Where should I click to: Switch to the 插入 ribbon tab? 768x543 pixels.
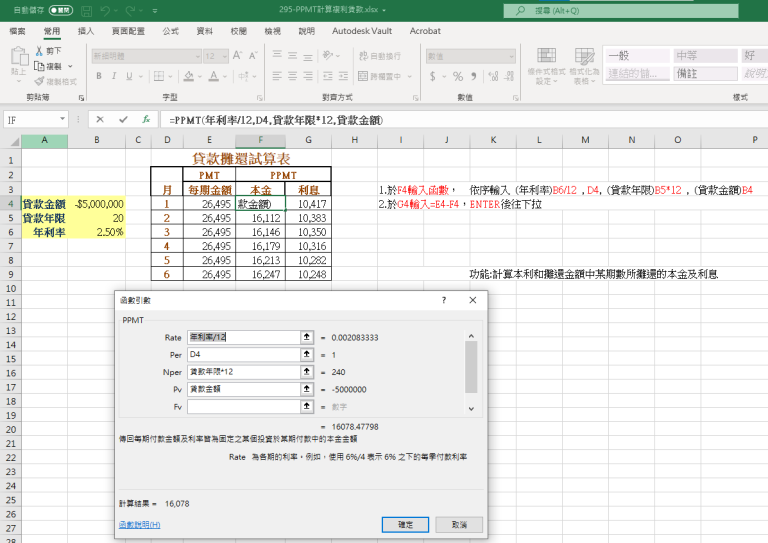(x=86, y=31)
